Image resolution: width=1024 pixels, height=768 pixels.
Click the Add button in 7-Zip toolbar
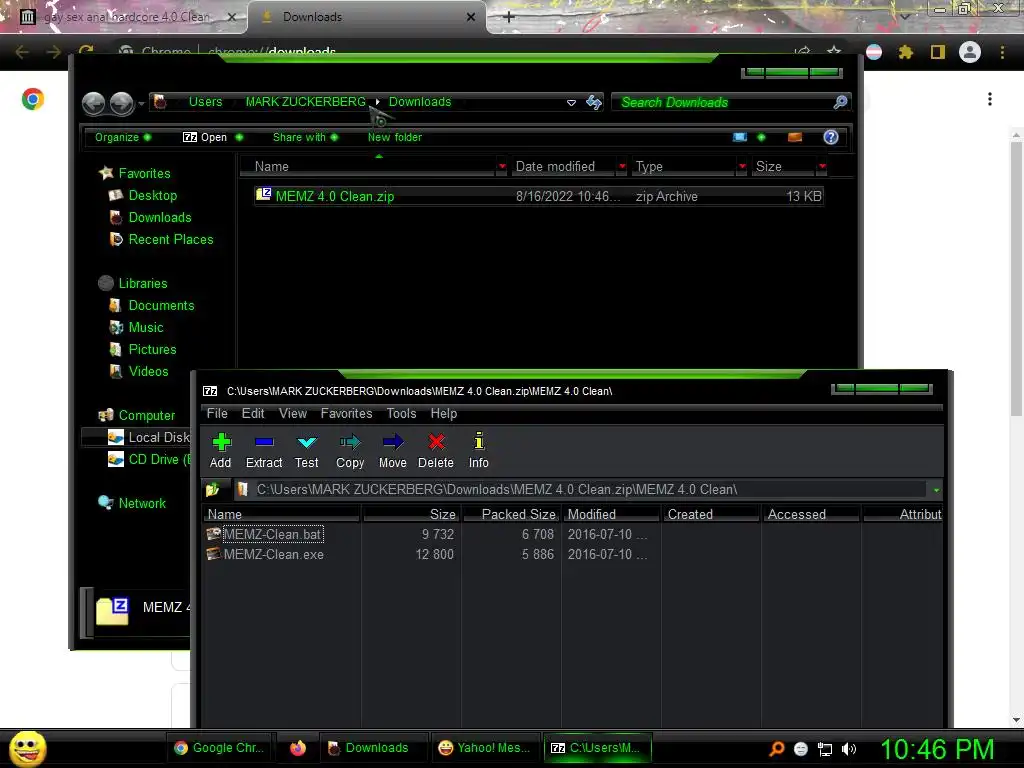(221, 451)
